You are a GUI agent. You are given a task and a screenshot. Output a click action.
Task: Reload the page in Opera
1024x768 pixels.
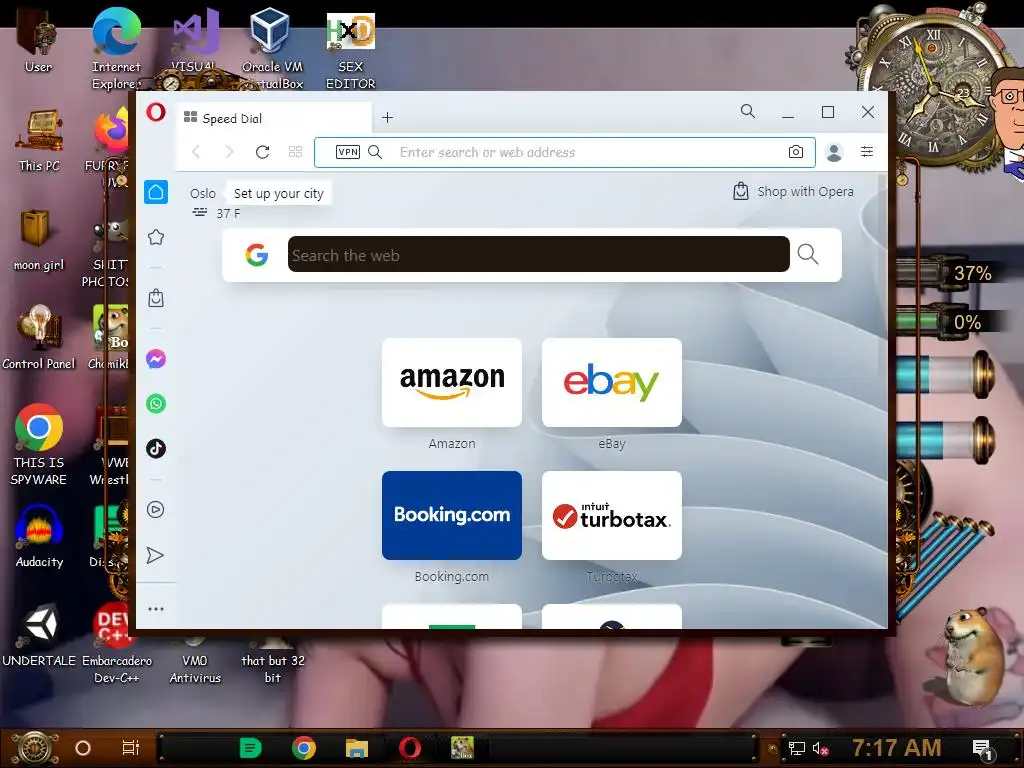point(263,152)
